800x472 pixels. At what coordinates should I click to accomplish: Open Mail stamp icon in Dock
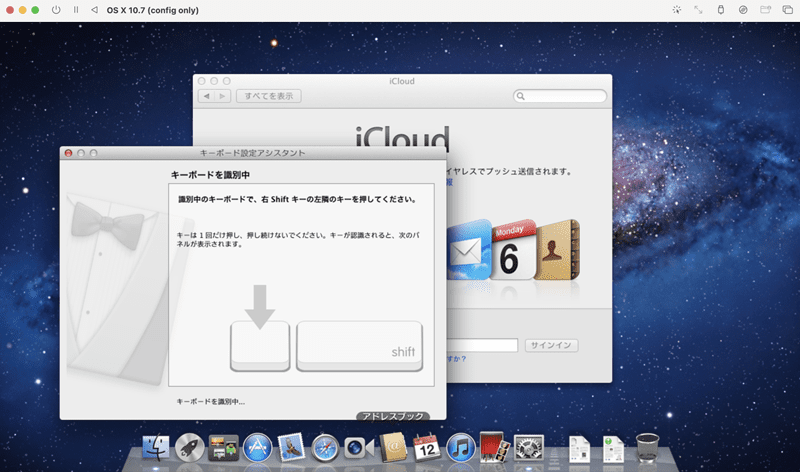tap(291, 447)
